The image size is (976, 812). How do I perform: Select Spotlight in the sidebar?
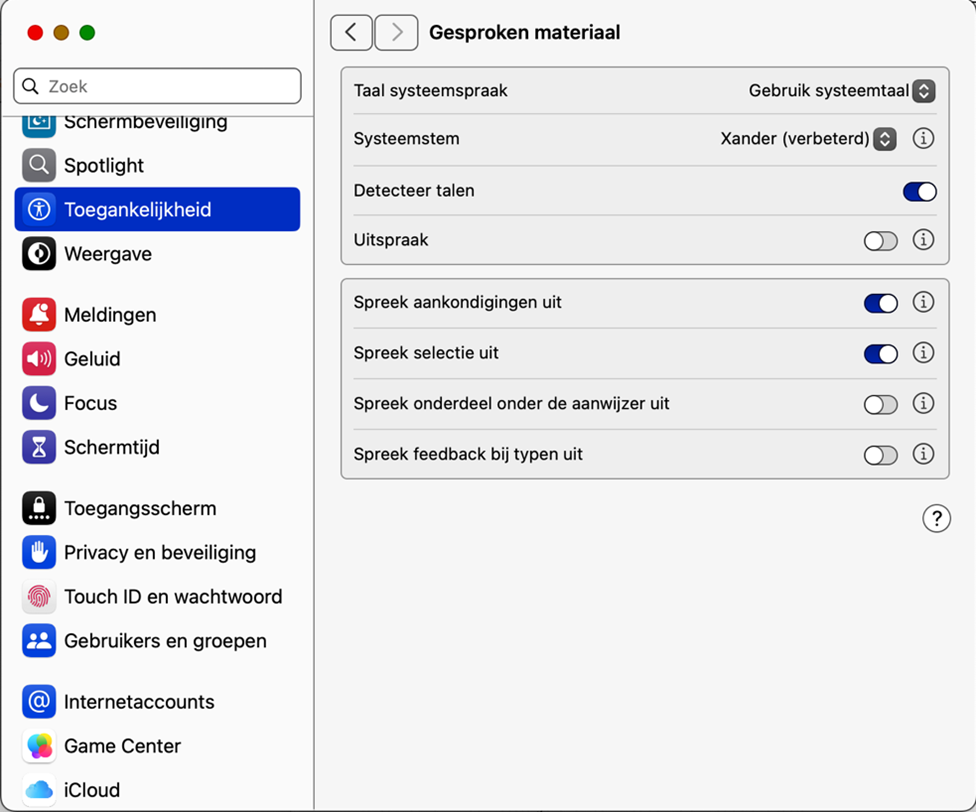157,165
